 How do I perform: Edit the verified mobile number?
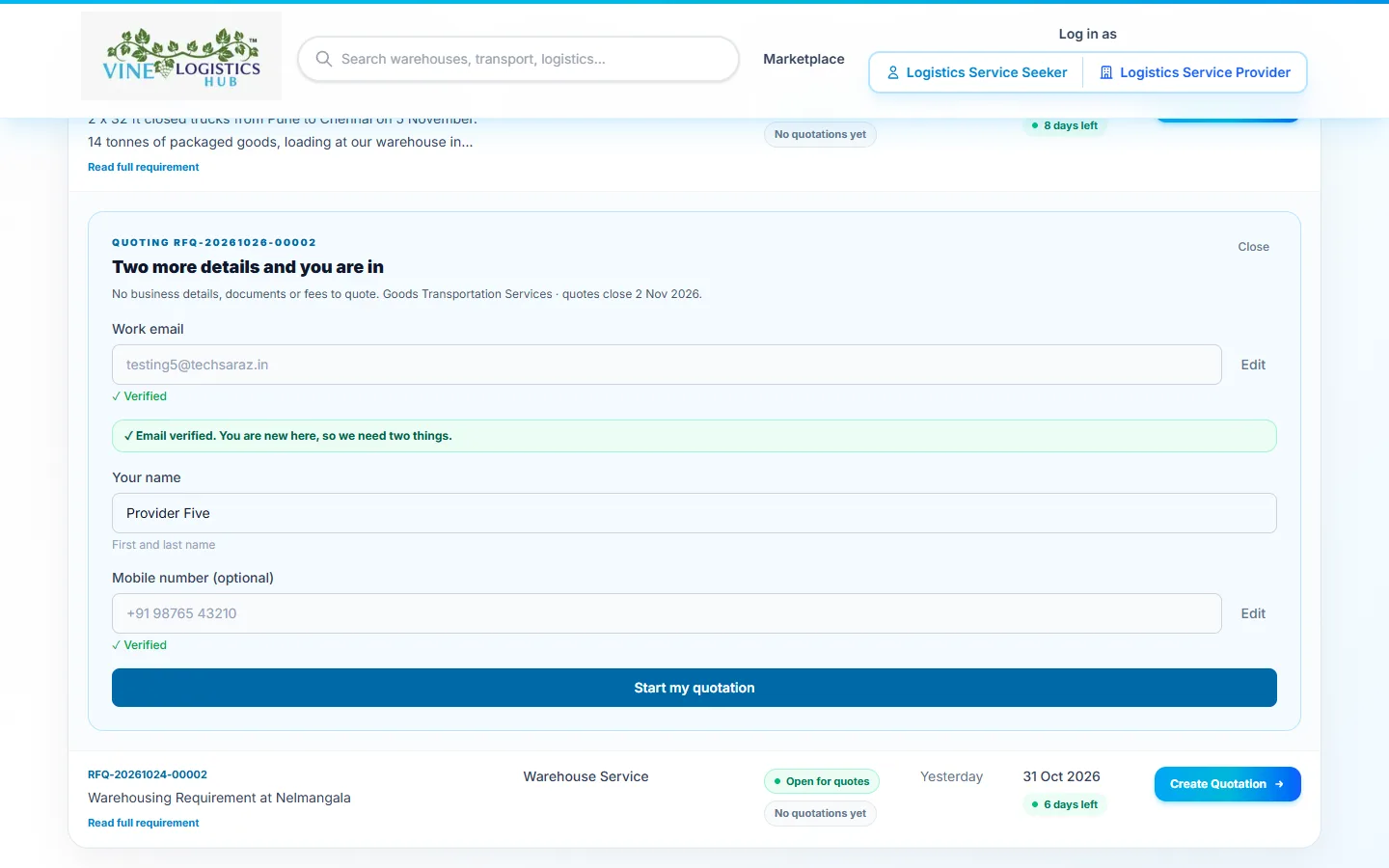pos(1253,613)
